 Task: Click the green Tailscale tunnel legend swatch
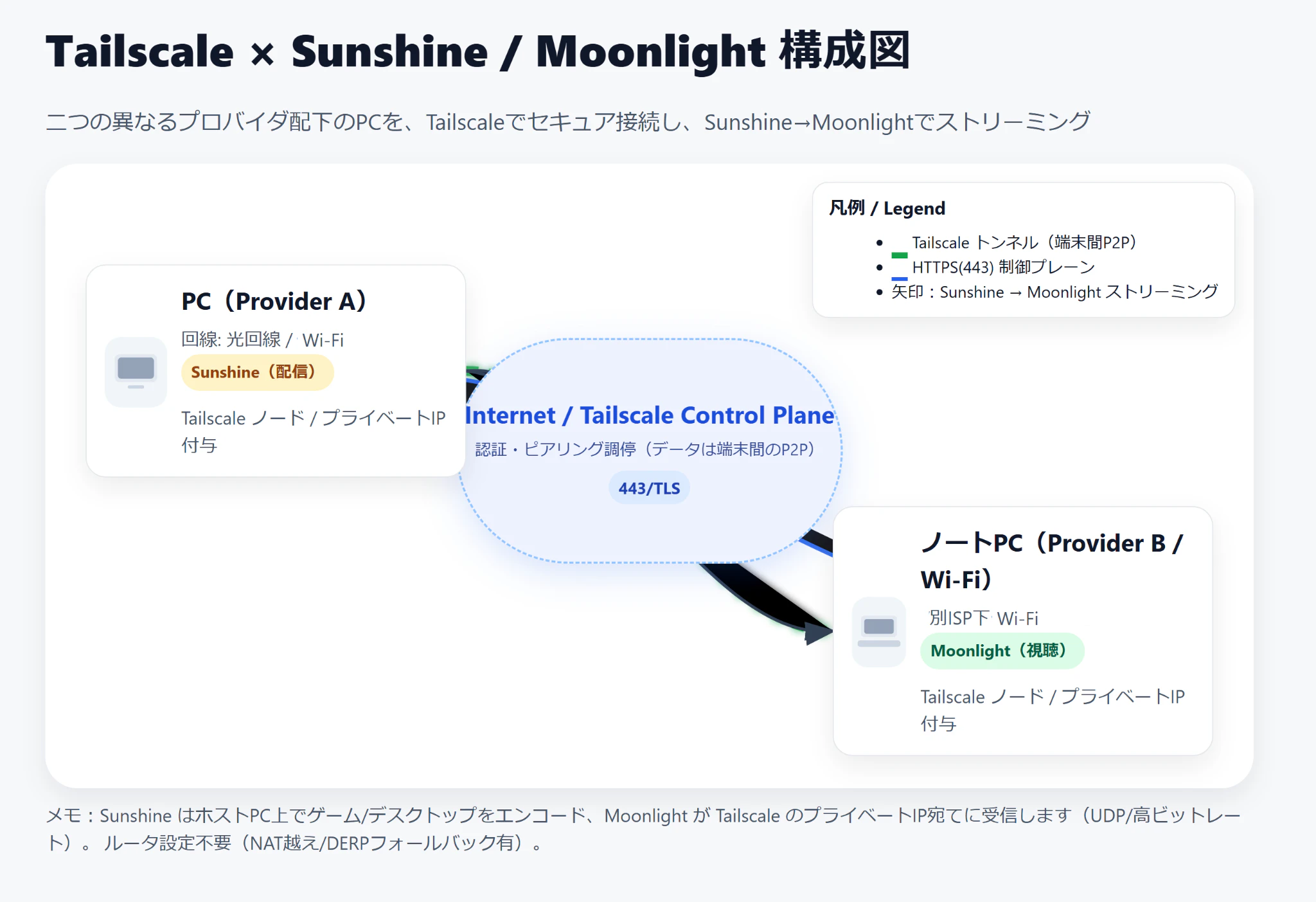899,255
